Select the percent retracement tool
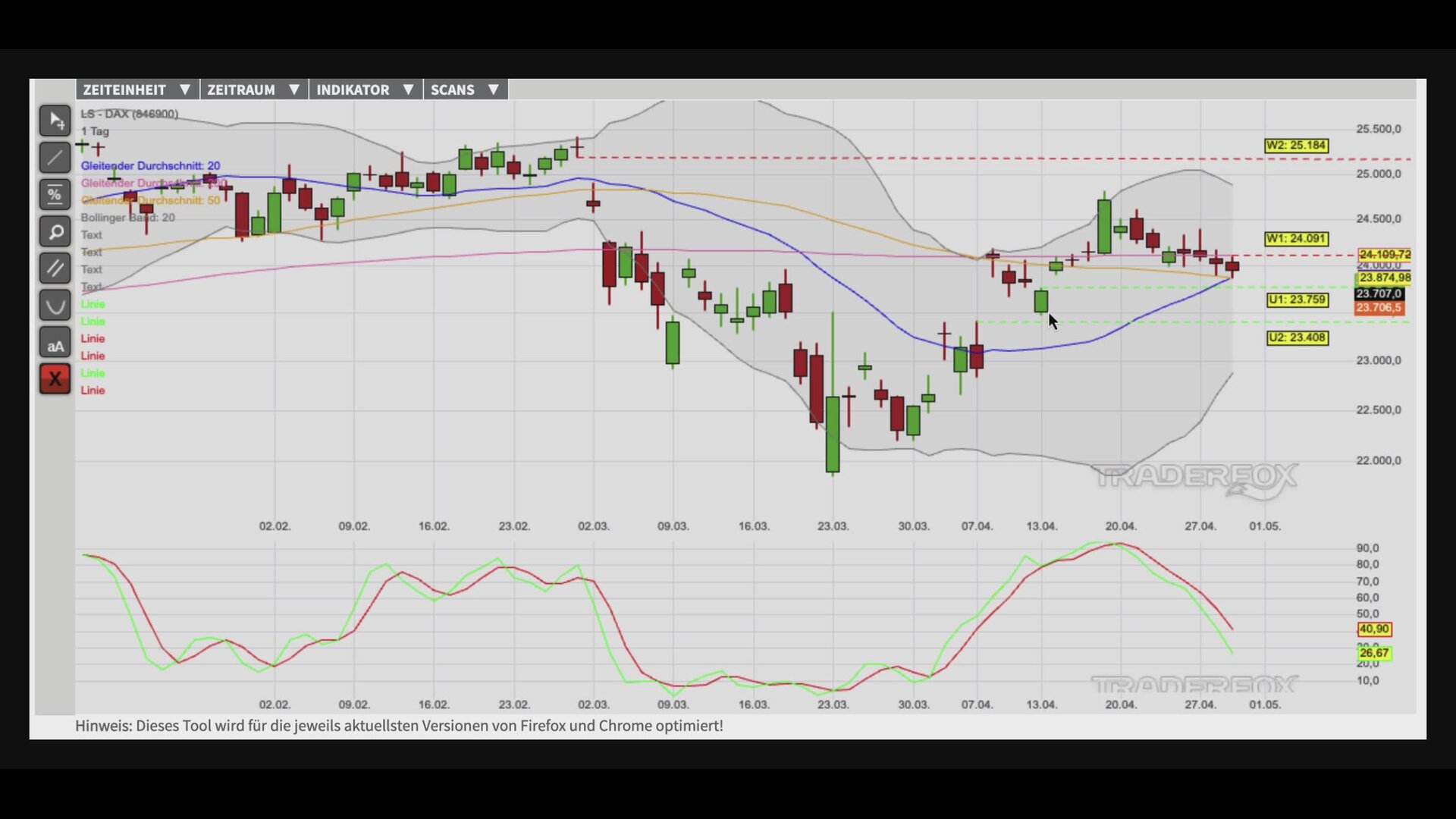 pos(55,195)
